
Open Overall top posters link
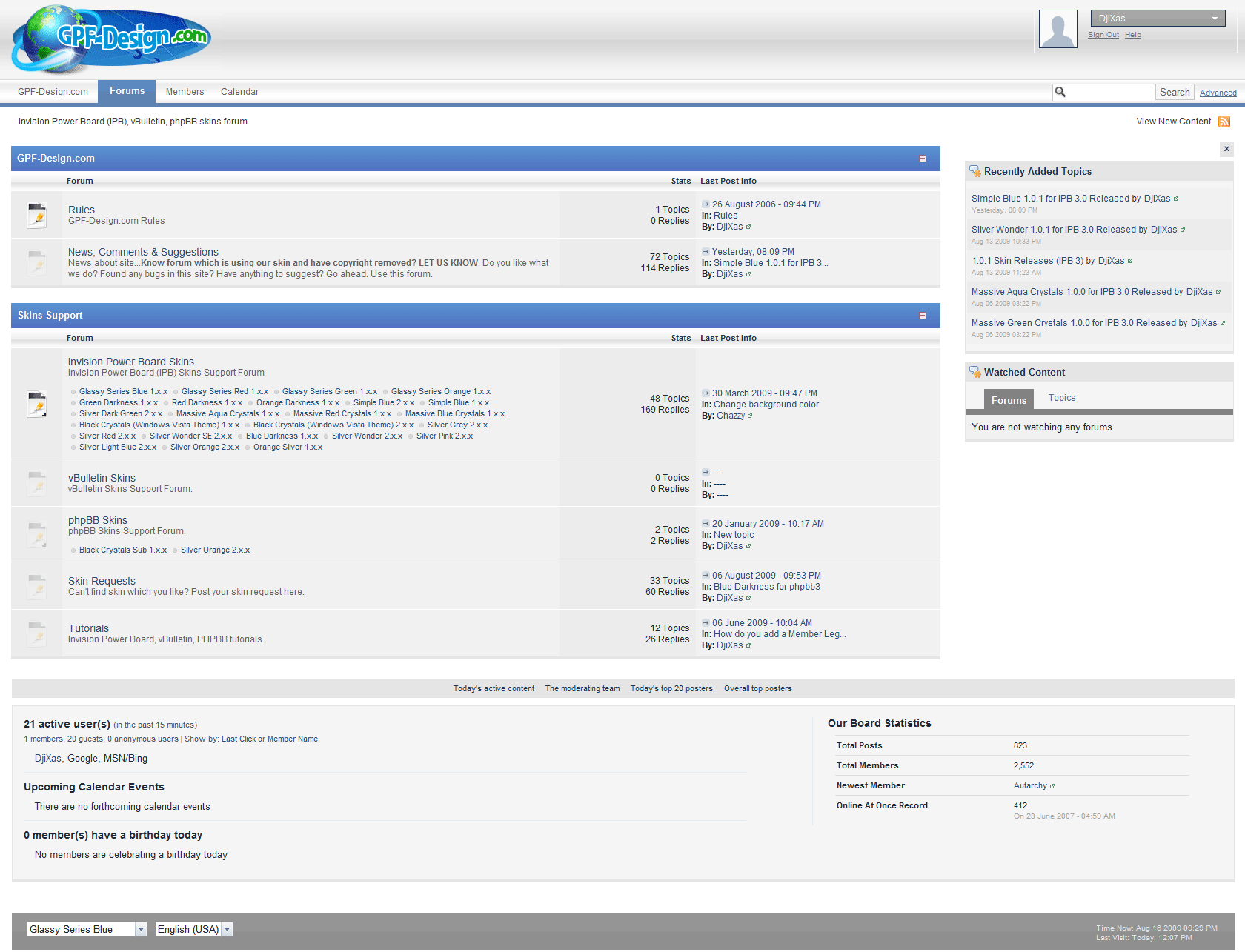[757, 689]
